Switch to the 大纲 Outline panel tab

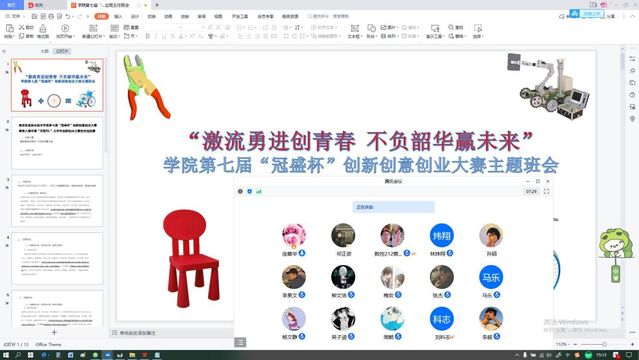tap(44, 51)
